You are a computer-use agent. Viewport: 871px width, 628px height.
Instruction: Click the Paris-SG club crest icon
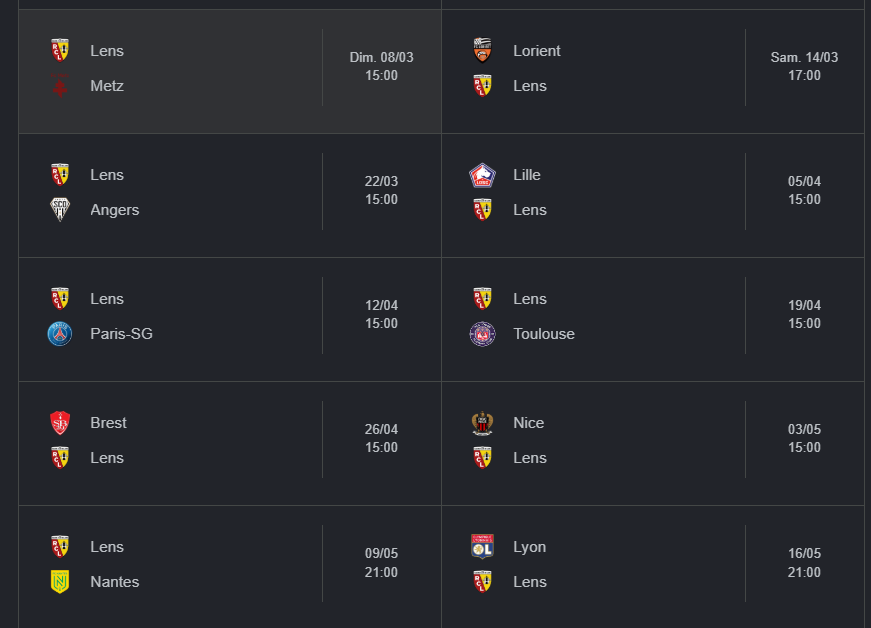pos(60,334)
